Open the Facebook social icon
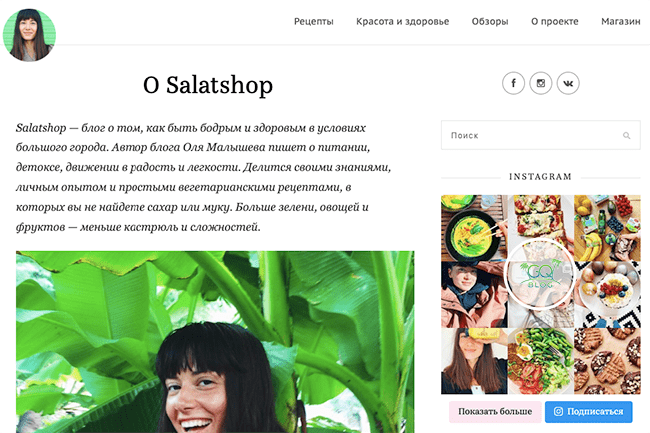Viewport: 650px width, 433px height. coord(513,83)
